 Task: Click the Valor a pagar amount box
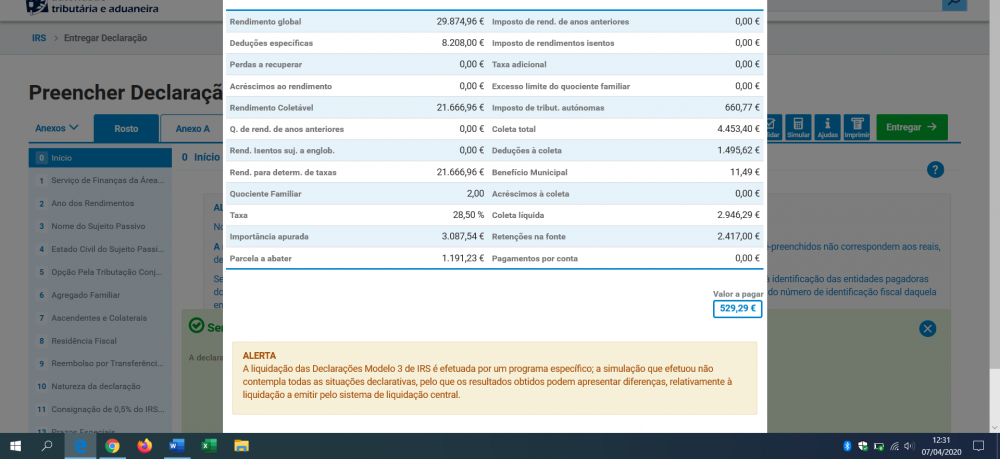737,309
